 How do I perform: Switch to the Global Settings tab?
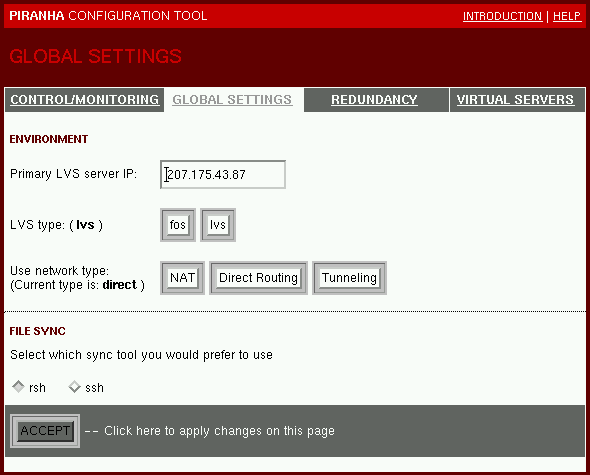click(232, 100)
